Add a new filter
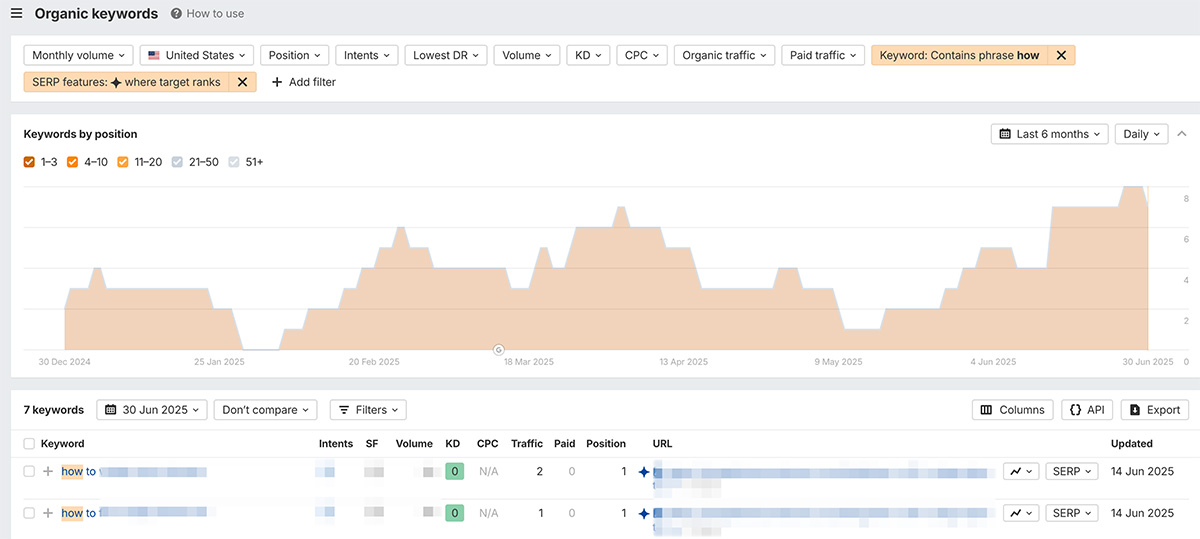 pos(304,82)
